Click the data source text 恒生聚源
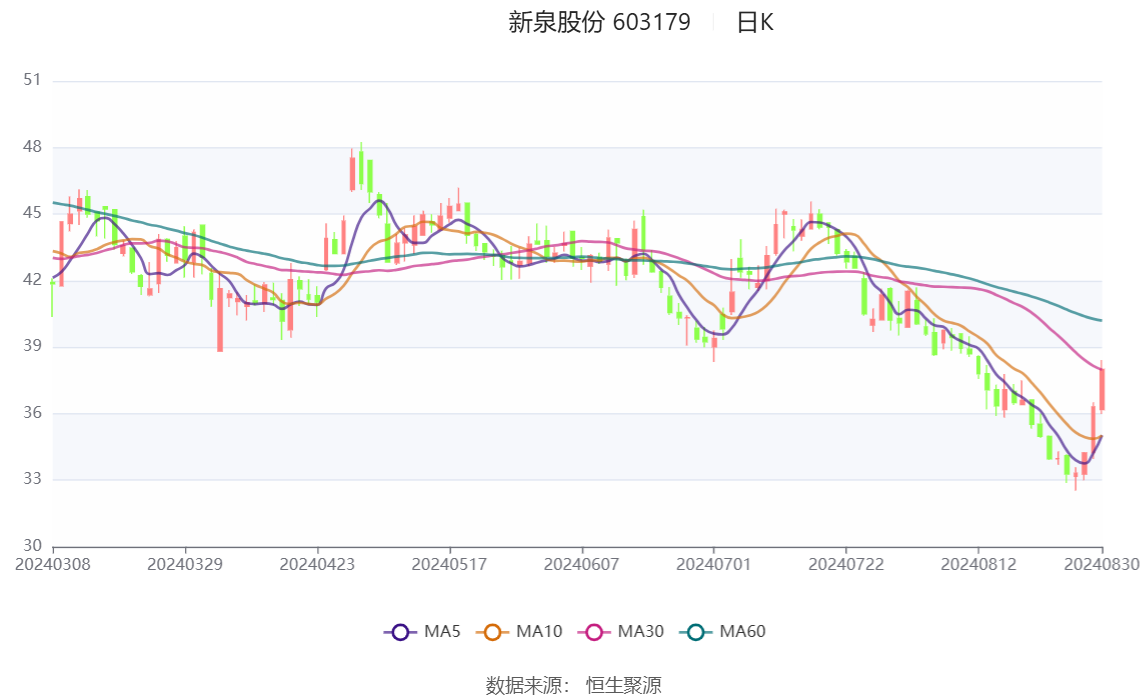The image size is (1147, 699). [x=624, y=685]
